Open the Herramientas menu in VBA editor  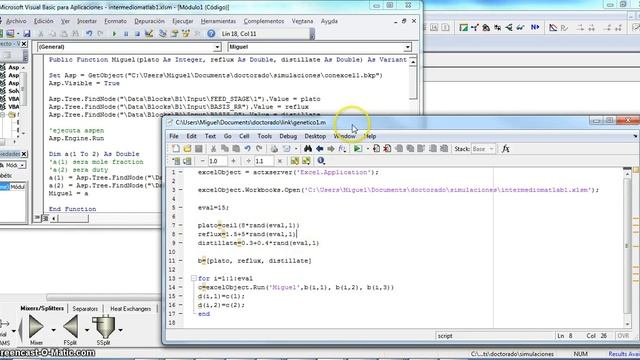point(218,21)
